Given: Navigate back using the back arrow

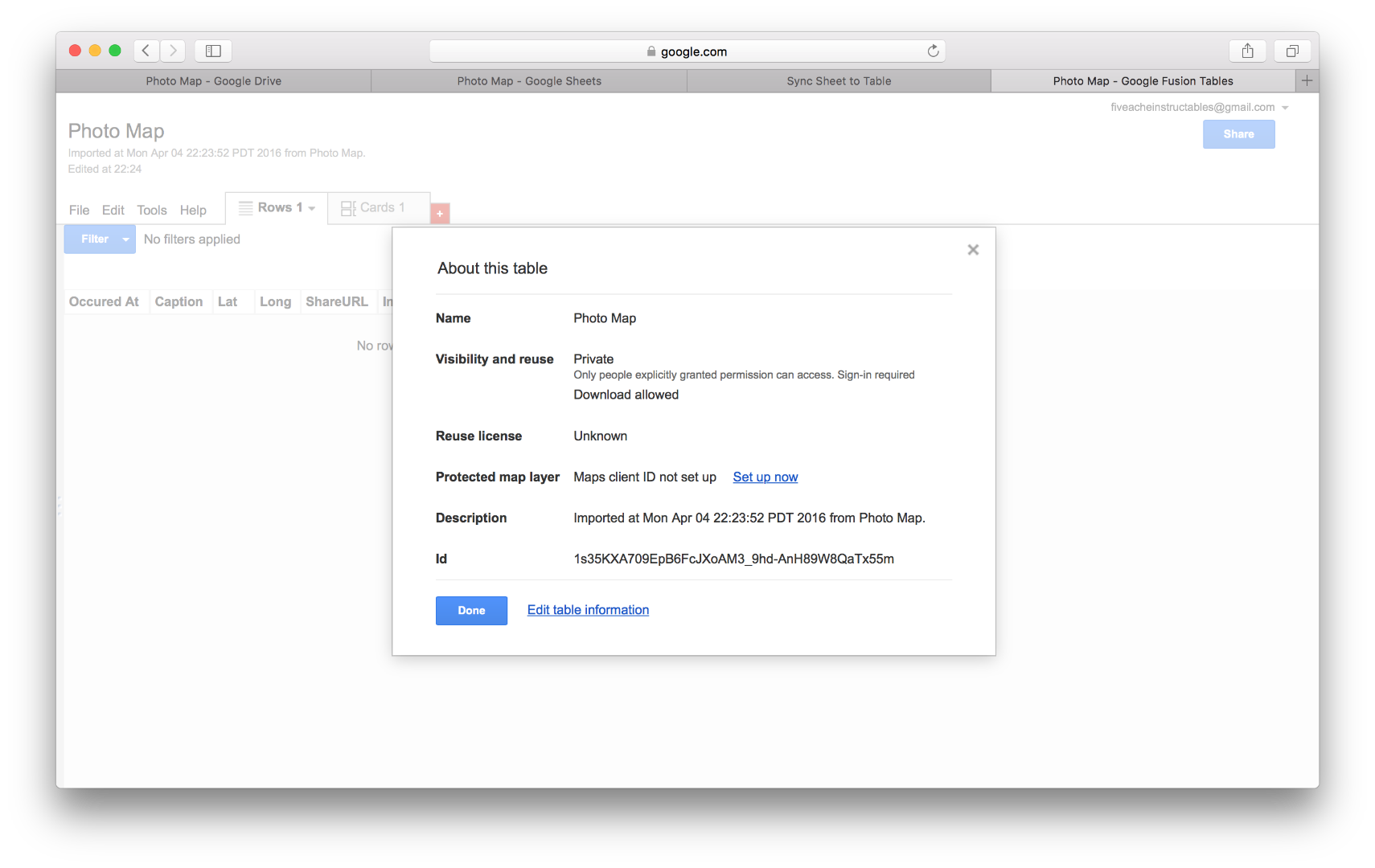Looking at the screenshot, I should tap(146, 50).
